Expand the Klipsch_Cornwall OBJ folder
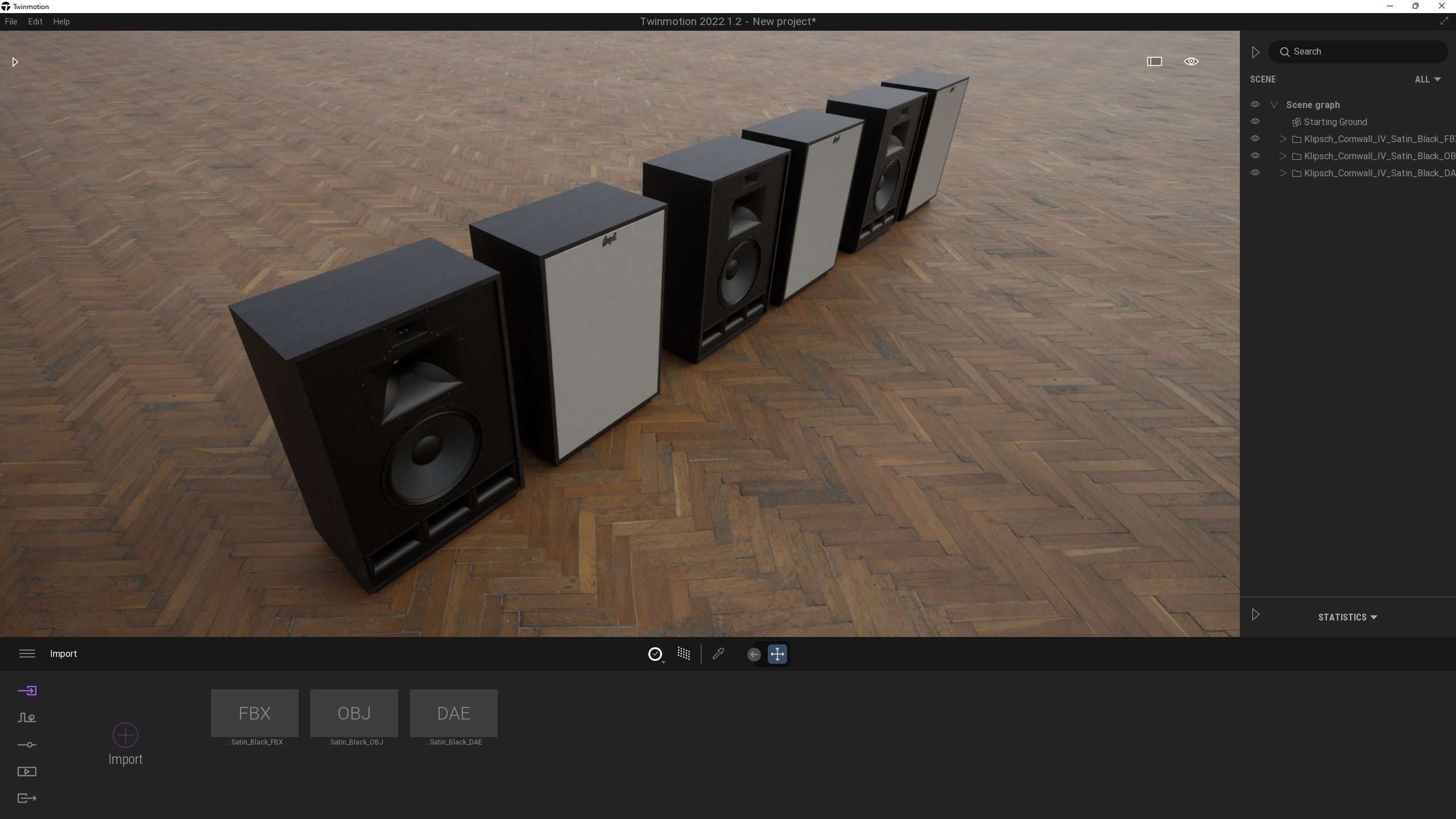 1283,156
